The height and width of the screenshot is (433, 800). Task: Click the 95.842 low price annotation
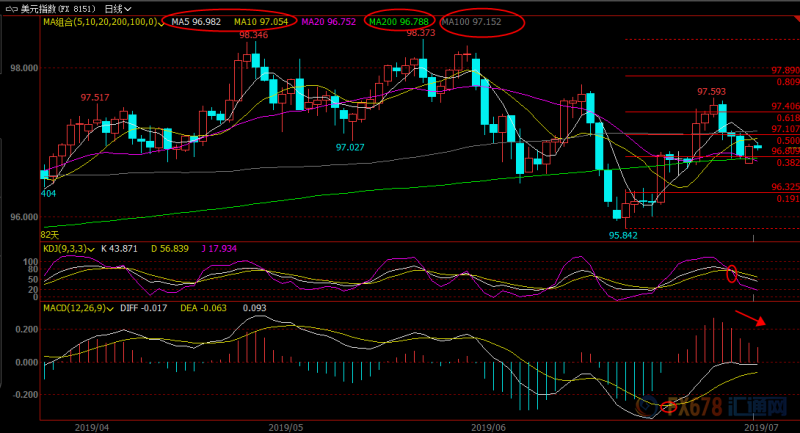pyautogui.click(x=623, y=236)
